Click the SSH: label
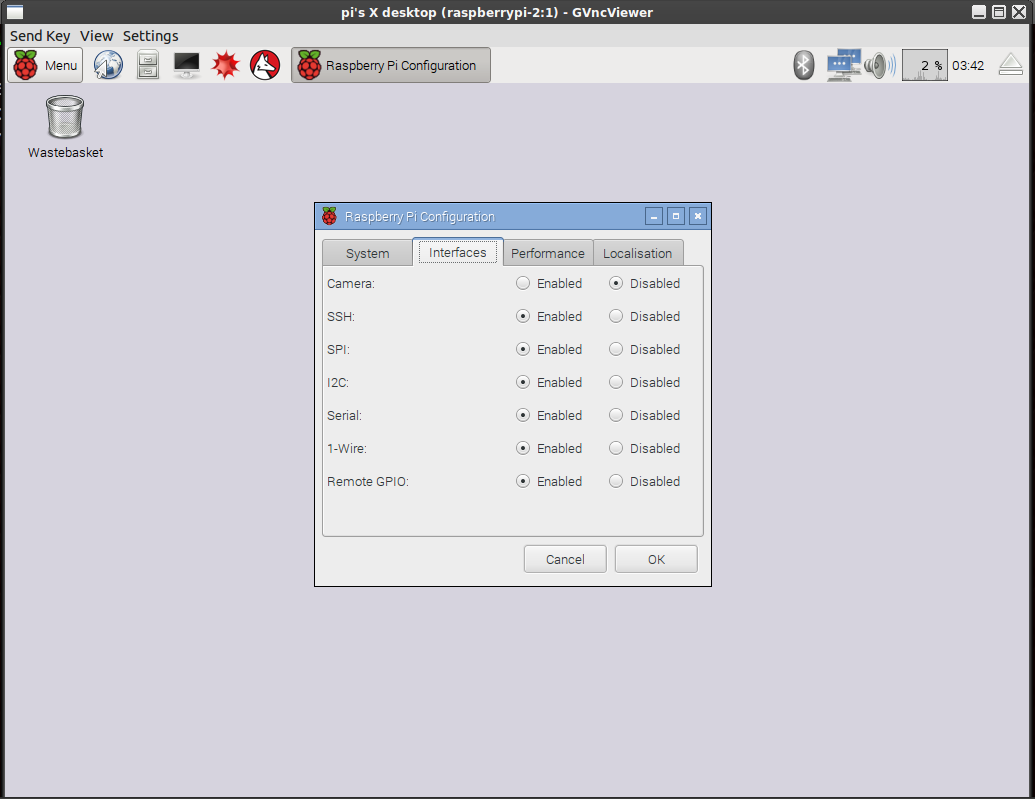Viewport: 1035px width, 799px height. 341,317
